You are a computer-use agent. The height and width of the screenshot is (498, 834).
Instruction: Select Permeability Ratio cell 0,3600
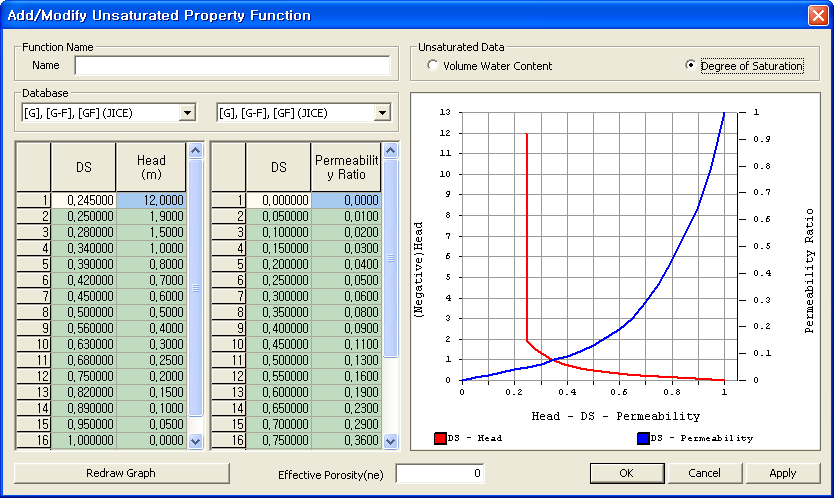click(x=346, y=440)
